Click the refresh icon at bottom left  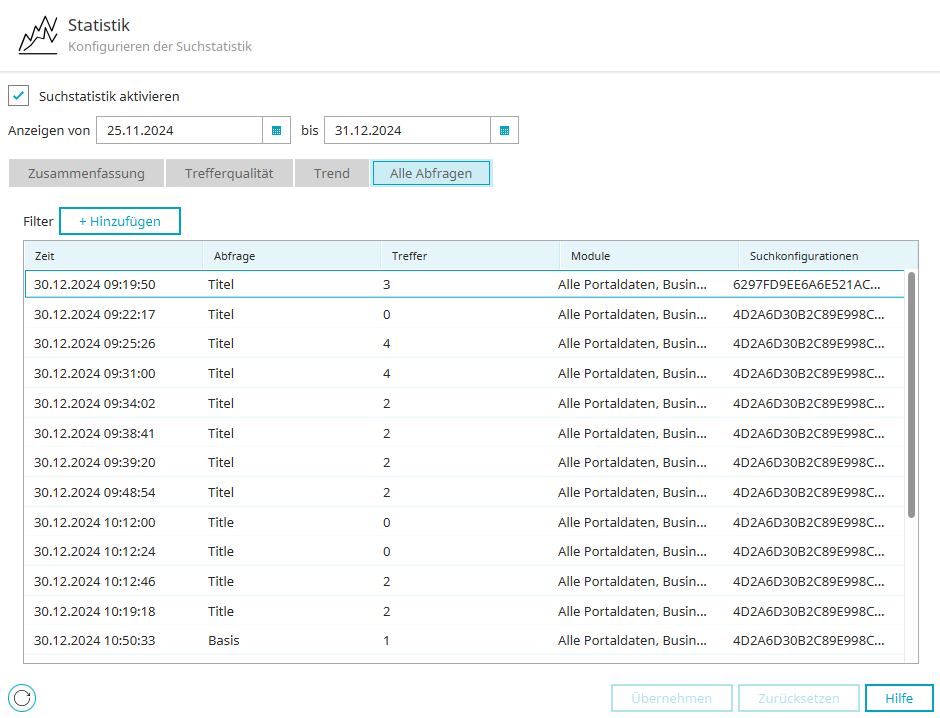(x=22, y=698)
